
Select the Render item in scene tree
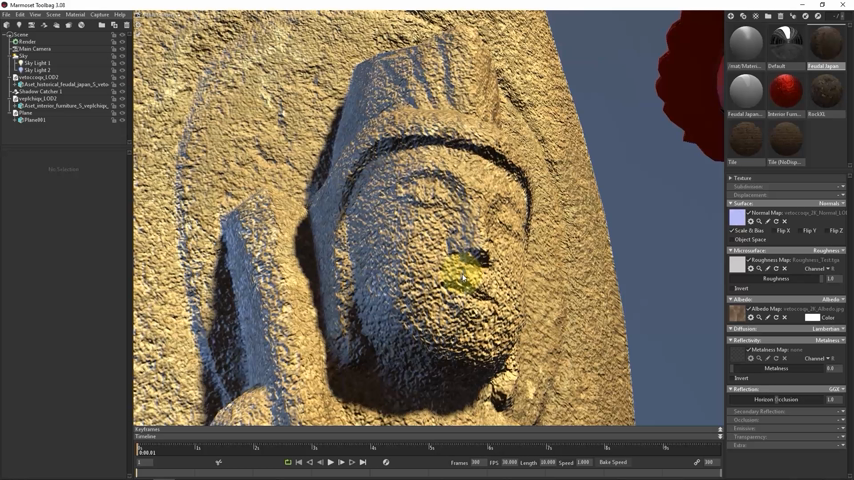tap(27, 42)
